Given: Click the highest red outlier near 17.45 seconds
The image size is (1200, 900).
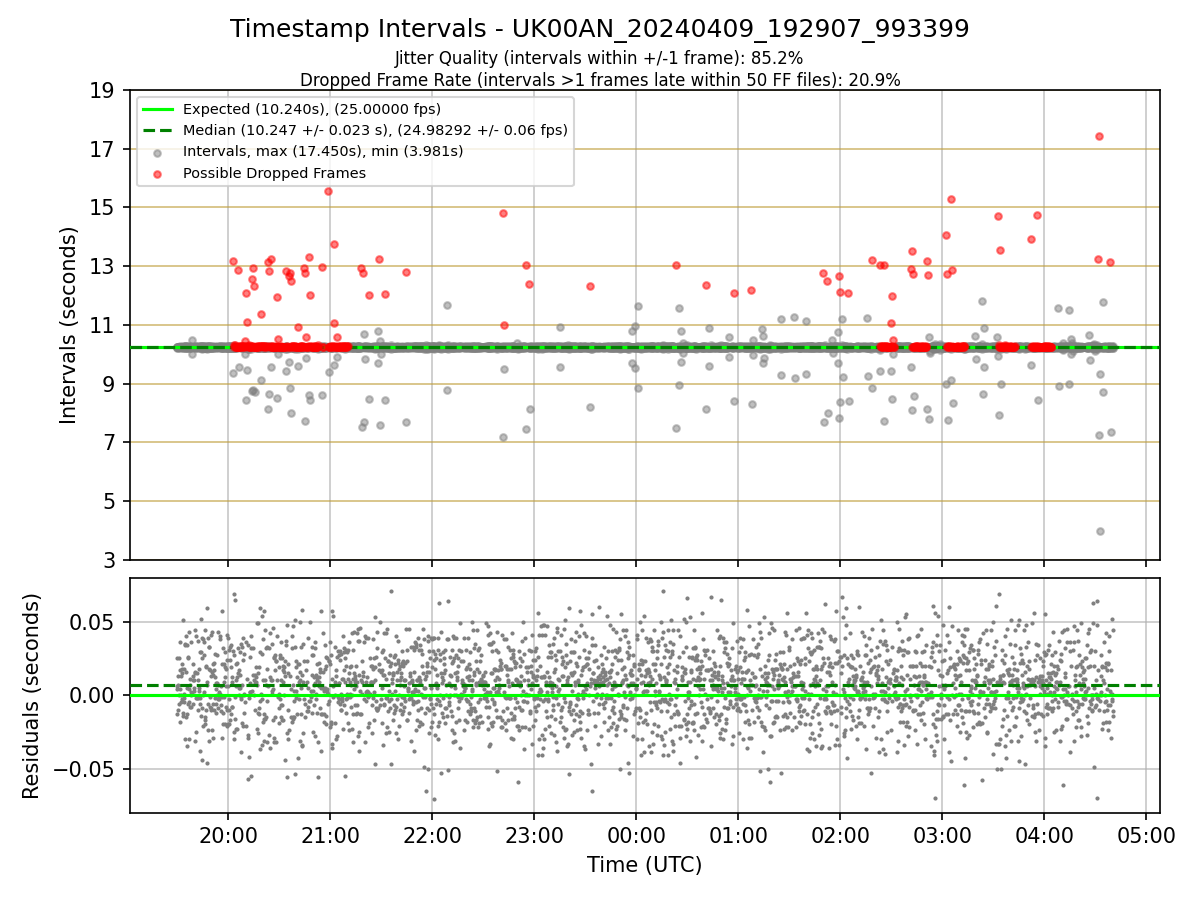Looking at the screenshot, I should [1099, 136].
